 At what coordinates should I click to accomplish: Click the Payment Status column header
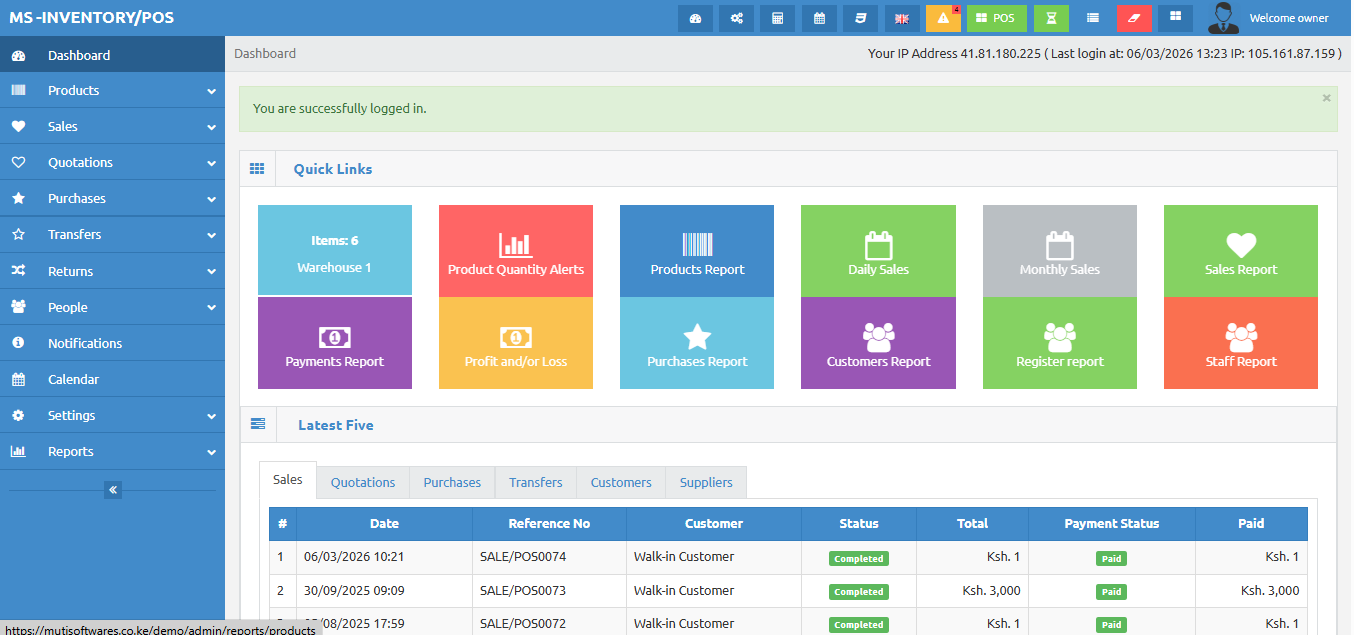1112,523
